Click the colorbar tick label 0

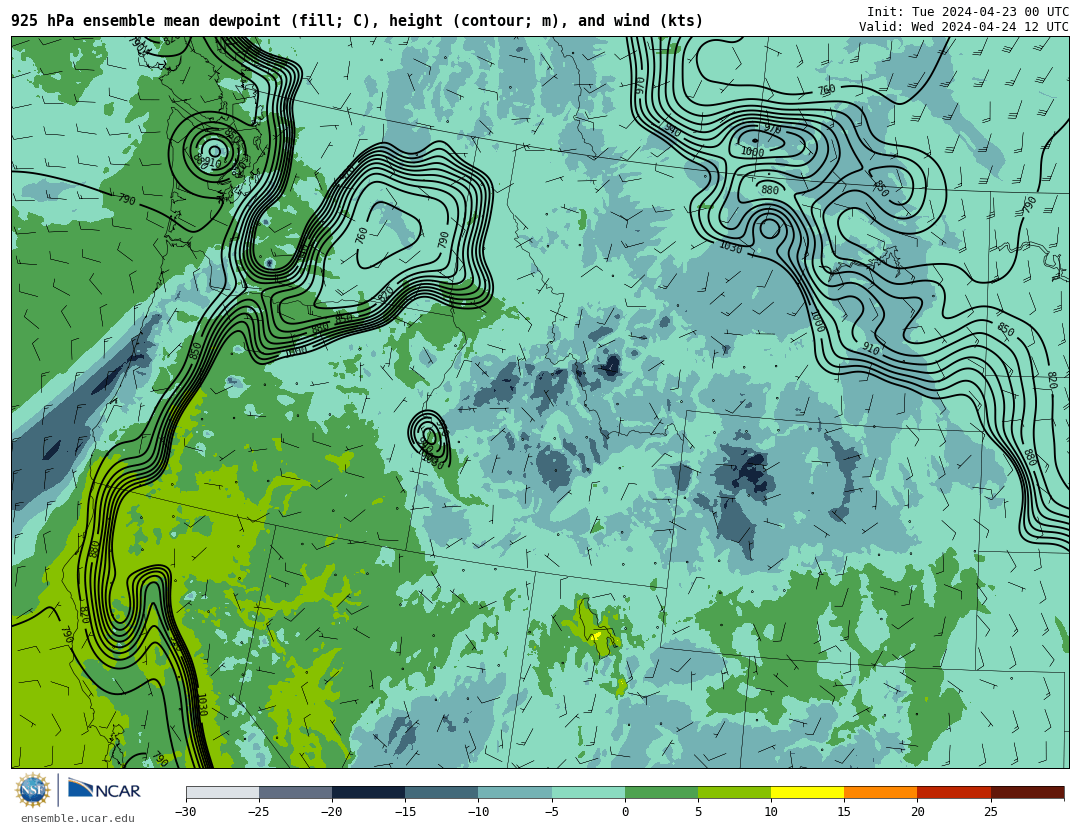click(625, 812)
